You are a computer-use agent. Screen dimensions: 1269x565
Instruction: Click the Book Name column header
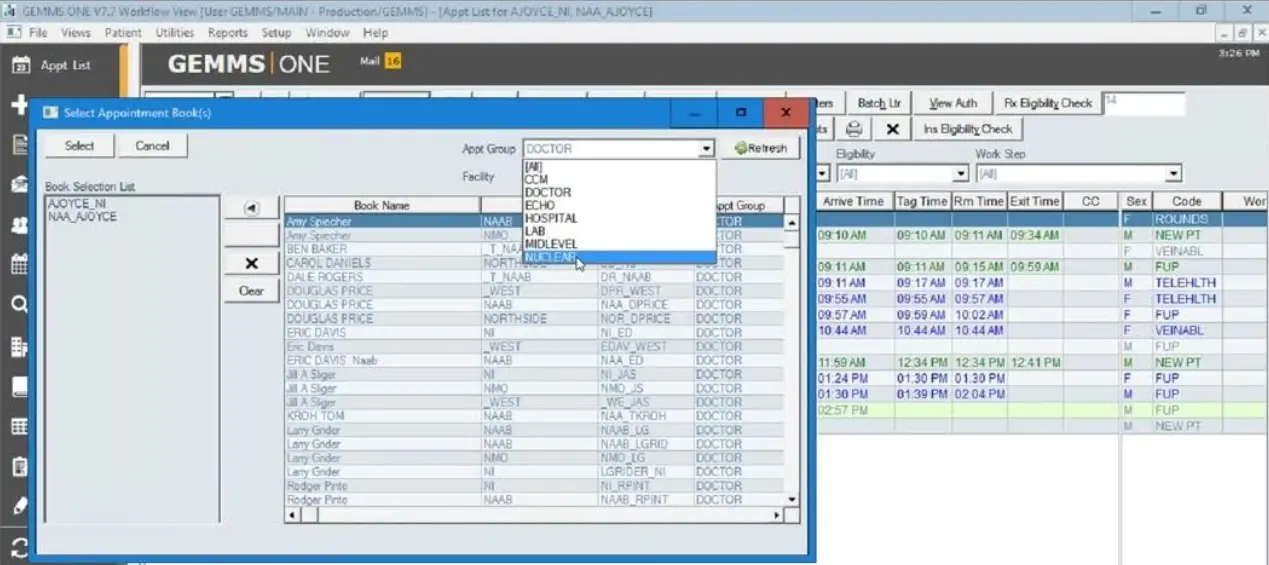coord(382,205)
